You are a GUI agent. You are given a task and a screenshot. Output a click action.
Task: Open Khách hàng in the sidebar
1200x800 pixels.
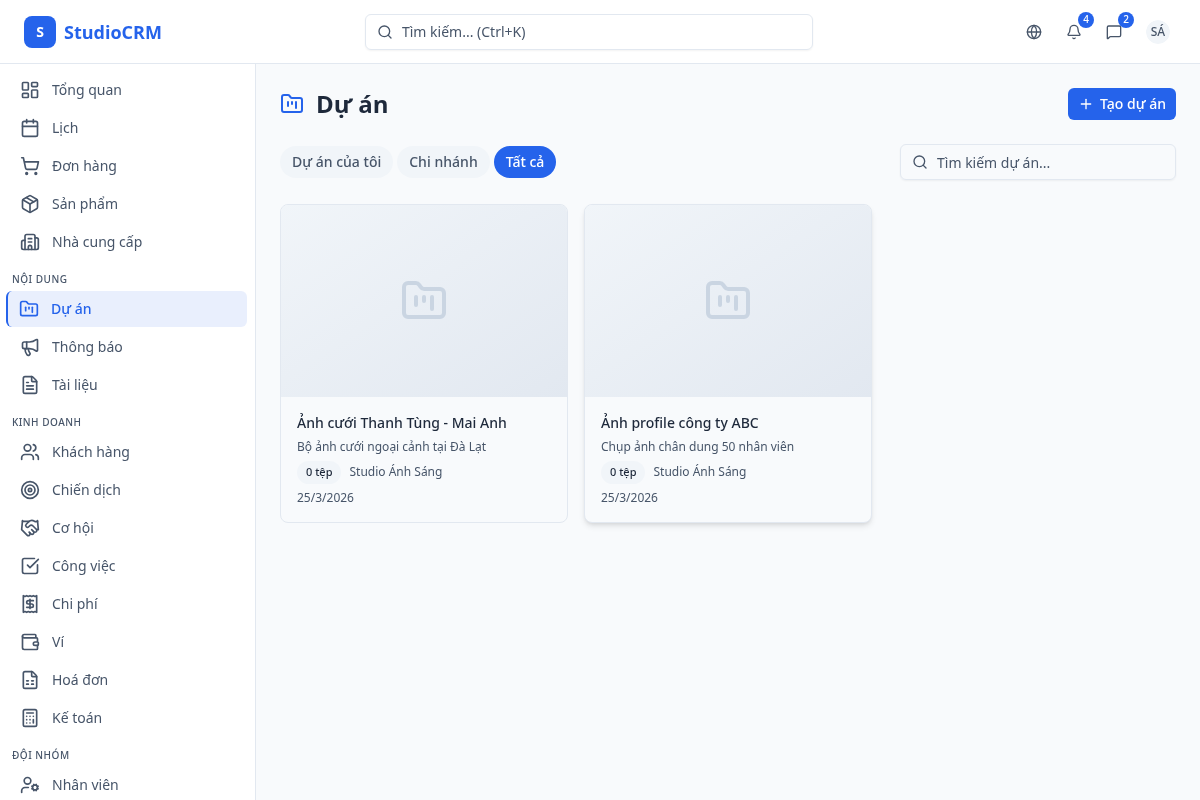(90, 452)
